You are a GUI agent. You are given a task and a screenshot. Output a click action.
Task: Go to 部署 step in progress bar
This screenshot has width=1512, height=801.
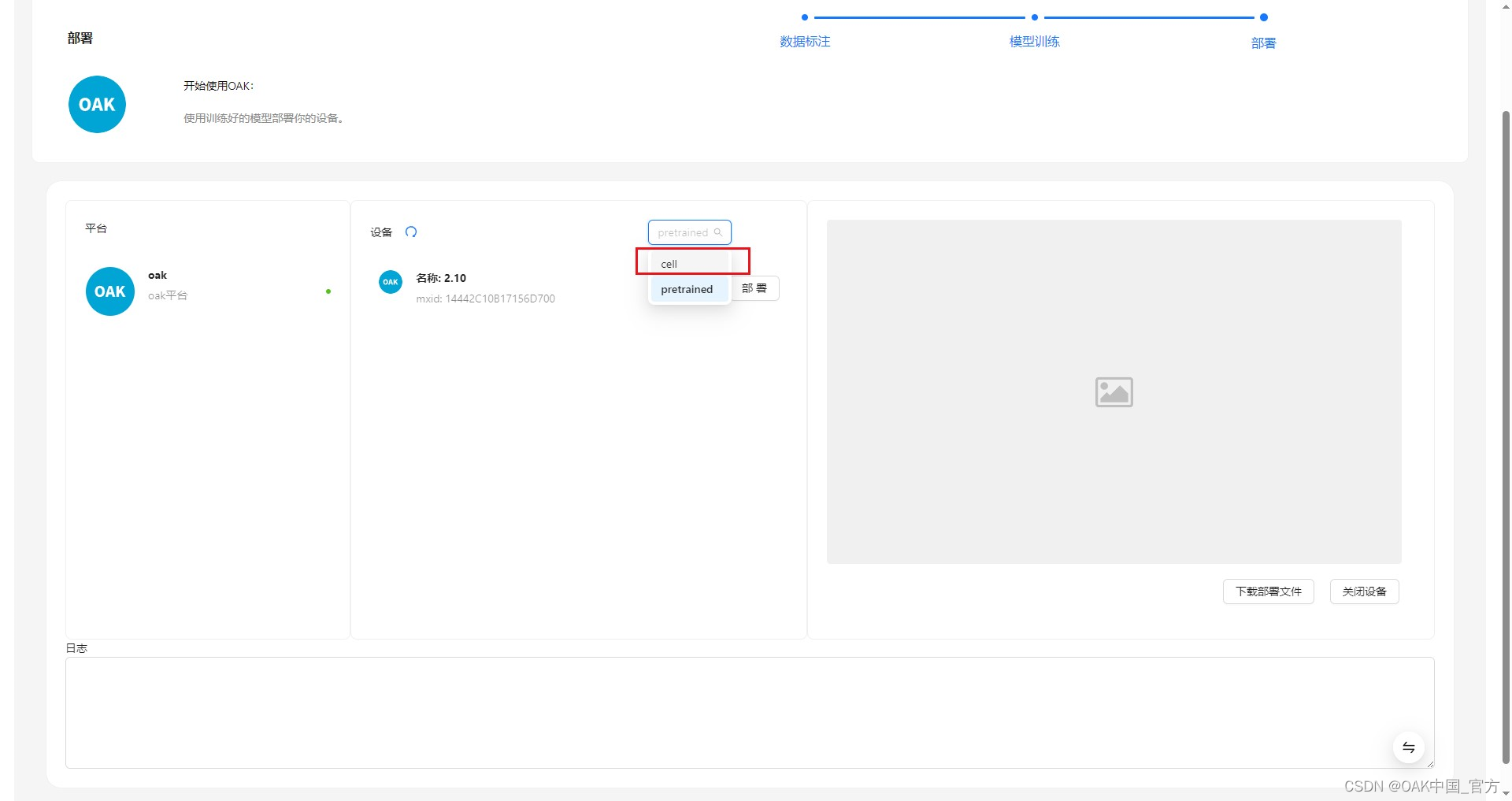tap(1263, 43)
